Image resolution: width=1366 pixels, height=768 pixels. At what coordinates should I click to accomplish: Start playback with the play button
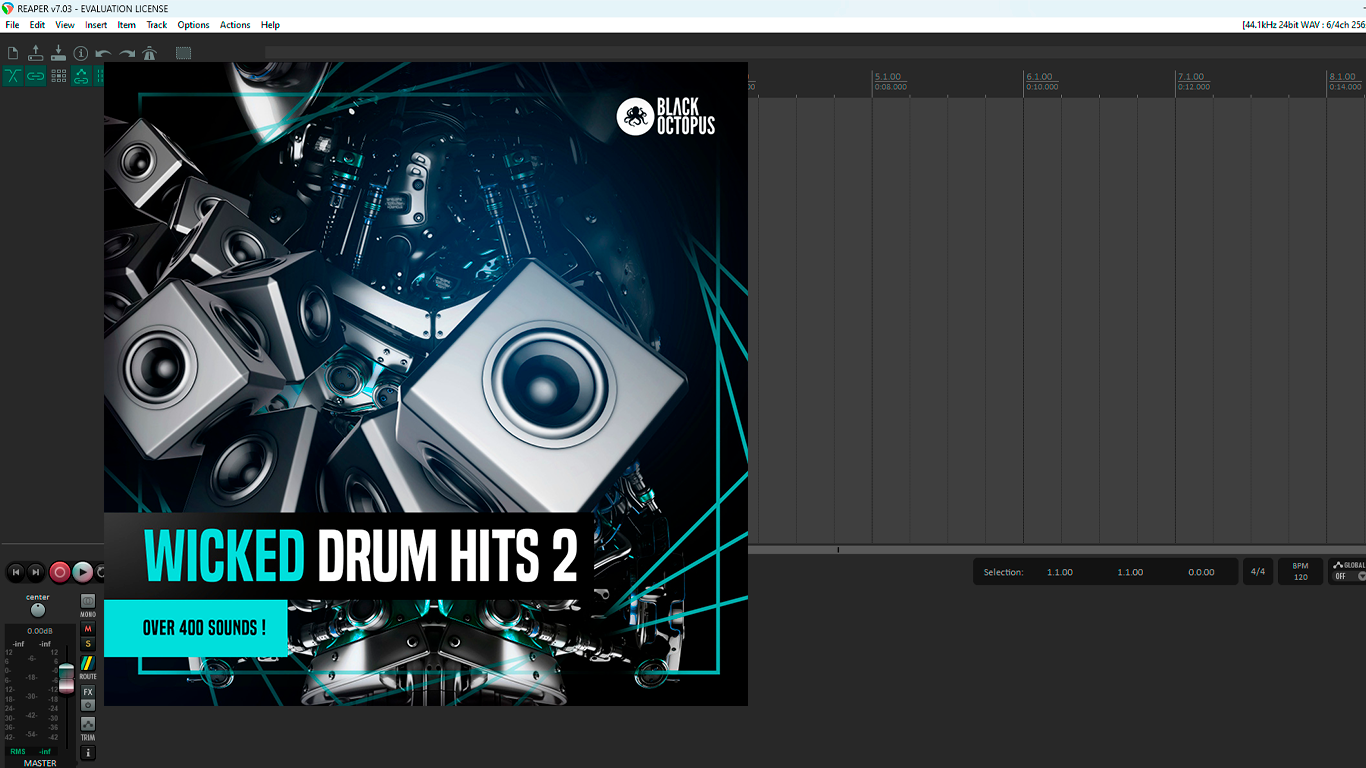click(x=83, y=572)
